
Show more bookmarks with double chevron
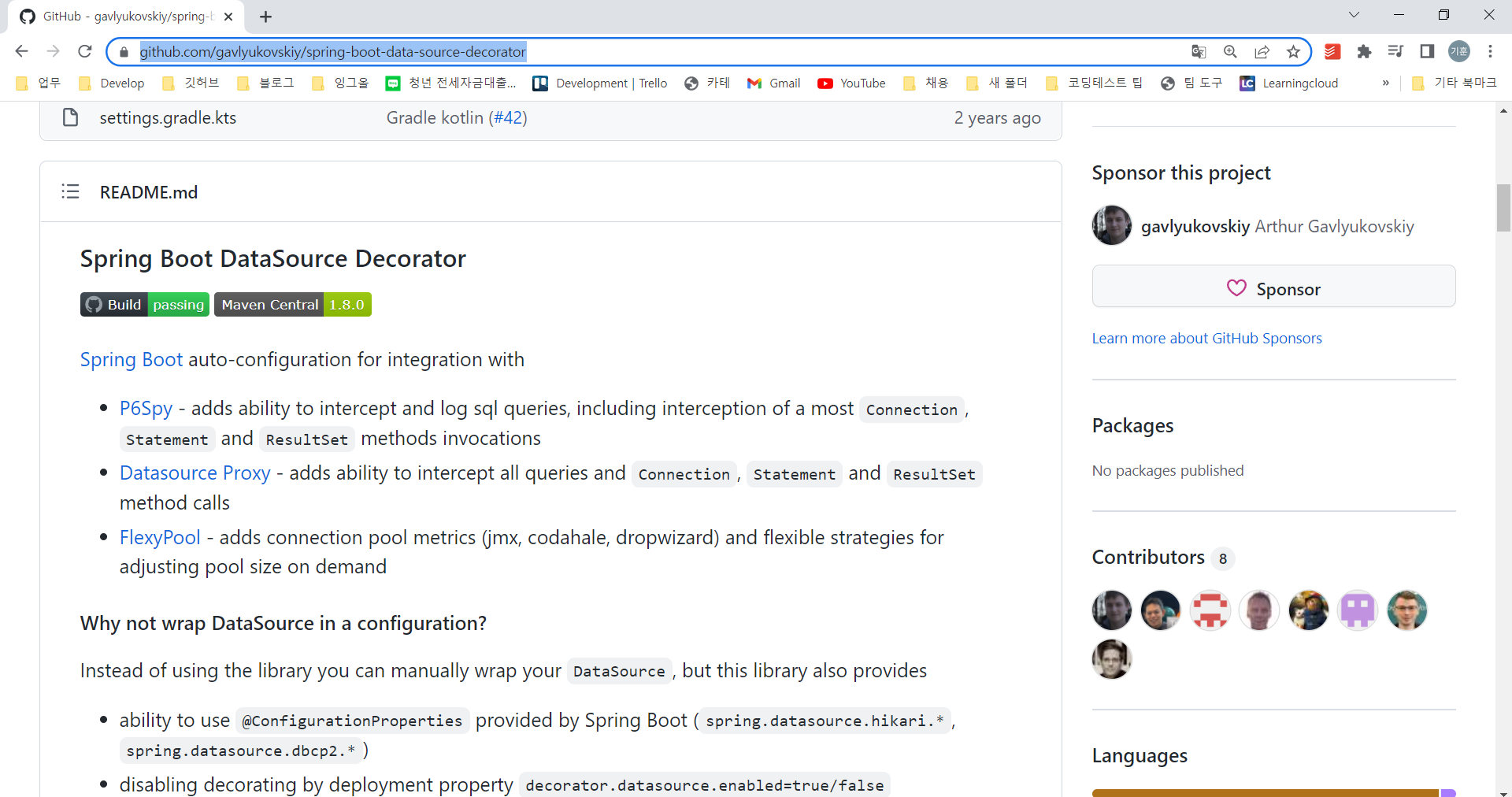(1385, 83)
